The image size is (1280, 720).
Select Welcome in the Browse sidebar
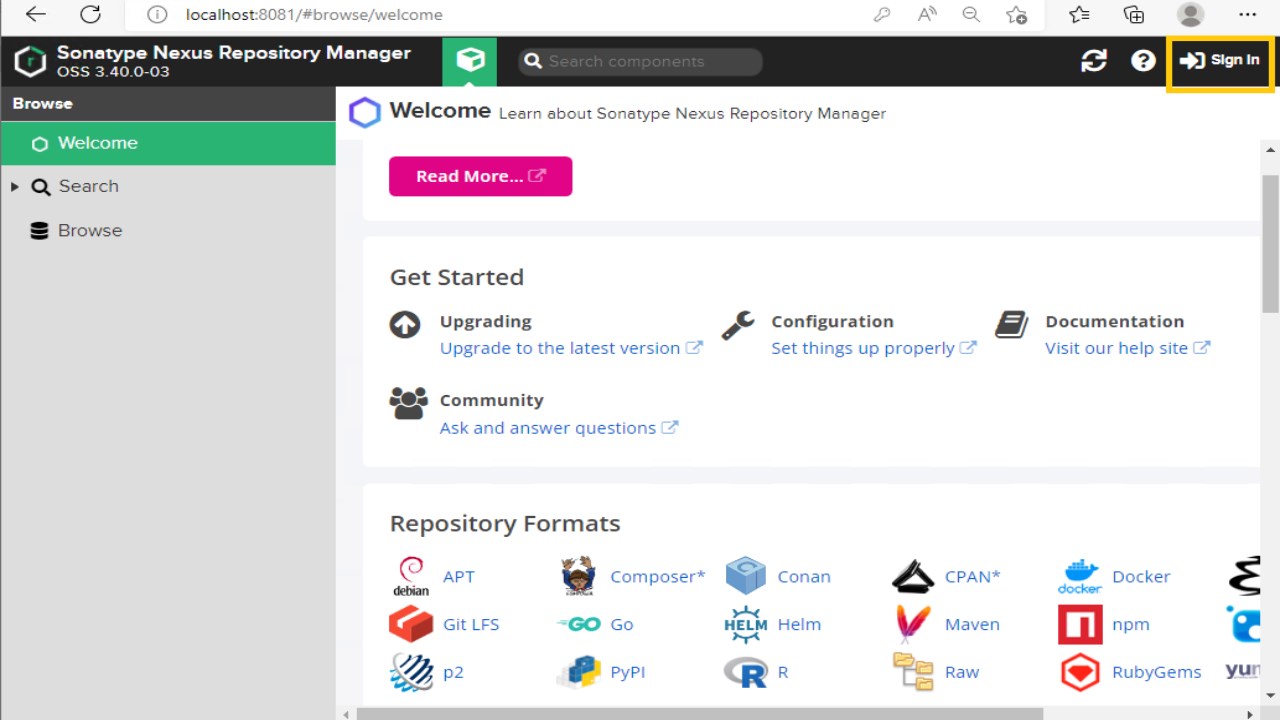pos(168,143)
